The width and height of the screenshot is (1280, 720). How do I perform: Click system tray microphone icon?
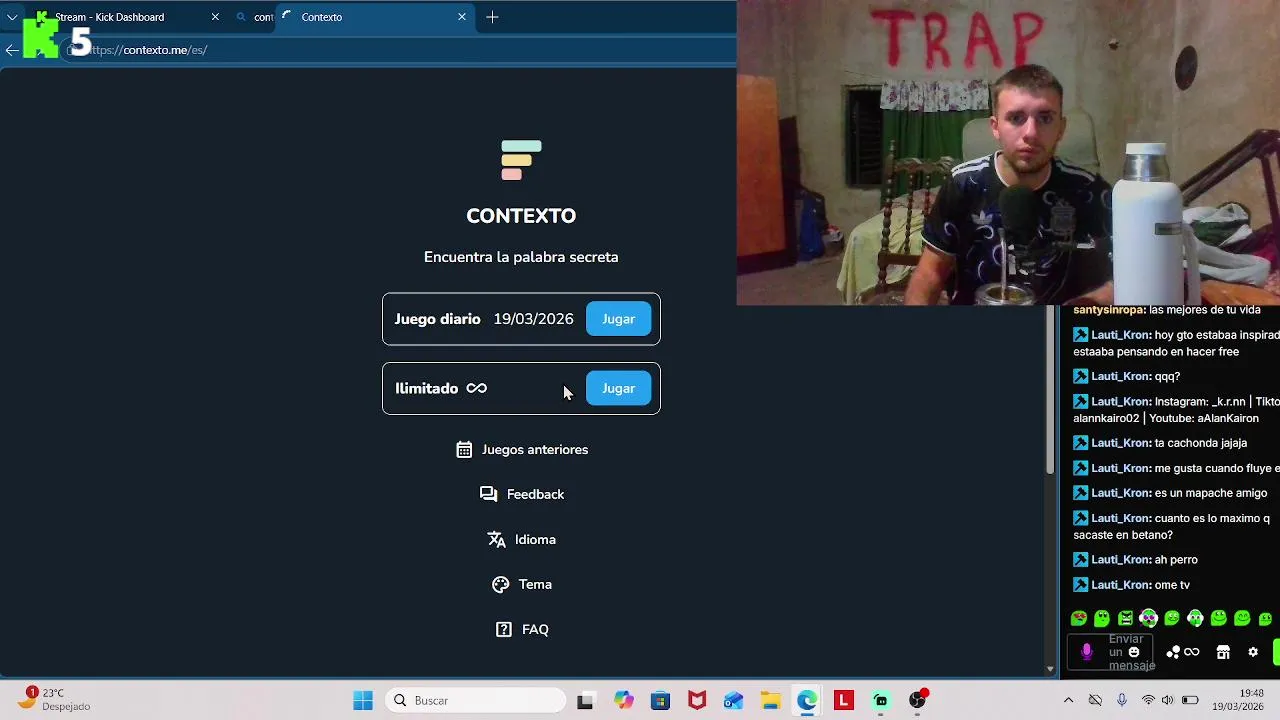pos(1122,701)
